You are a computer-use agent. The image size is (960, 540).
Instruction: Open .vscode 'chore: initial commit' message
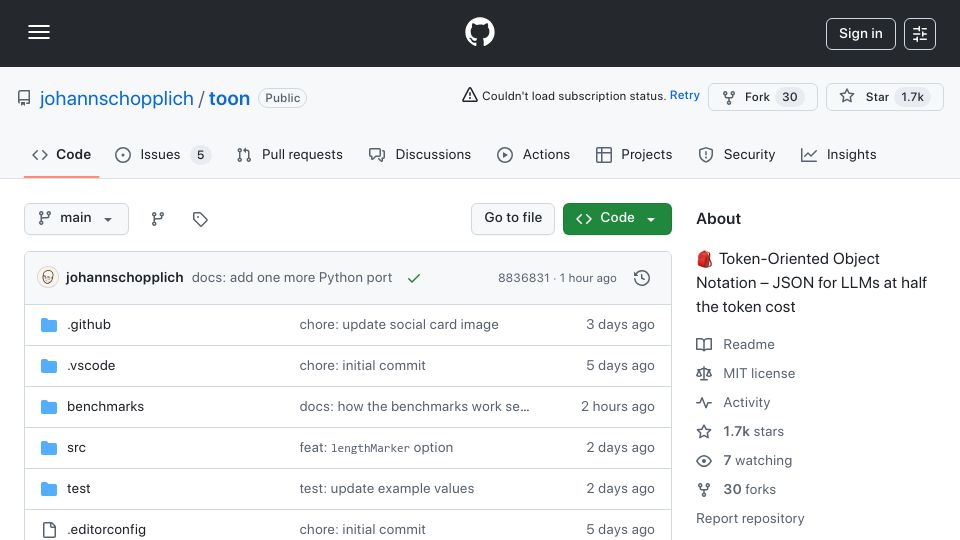[362, 366]
